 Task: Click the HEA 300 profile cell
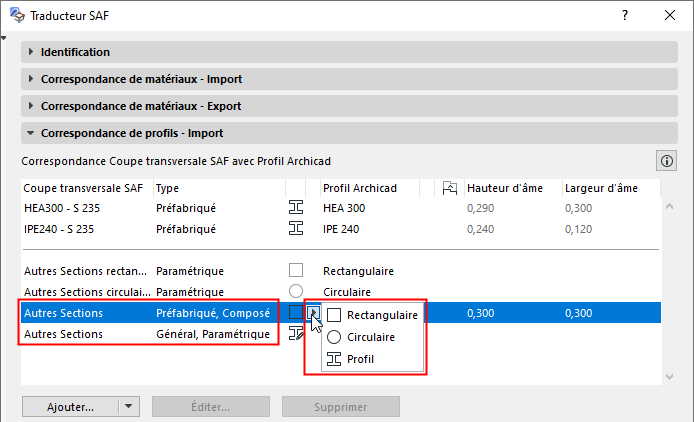[x=344, y=208]
